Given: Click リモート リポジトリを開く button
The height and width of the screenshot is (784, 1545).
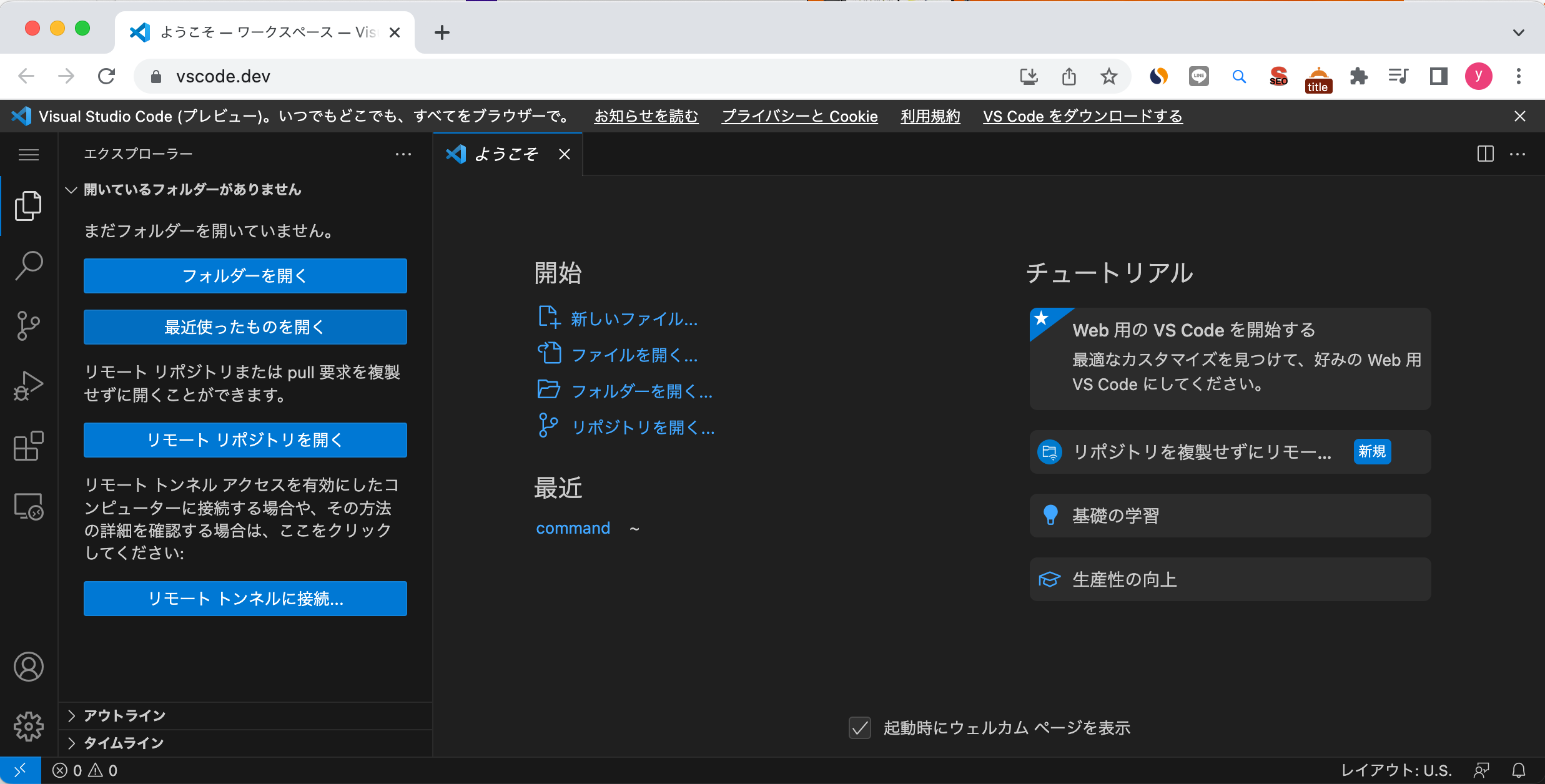Looking at the screenshot, I should pyautogui.click(x=245, y=440).
